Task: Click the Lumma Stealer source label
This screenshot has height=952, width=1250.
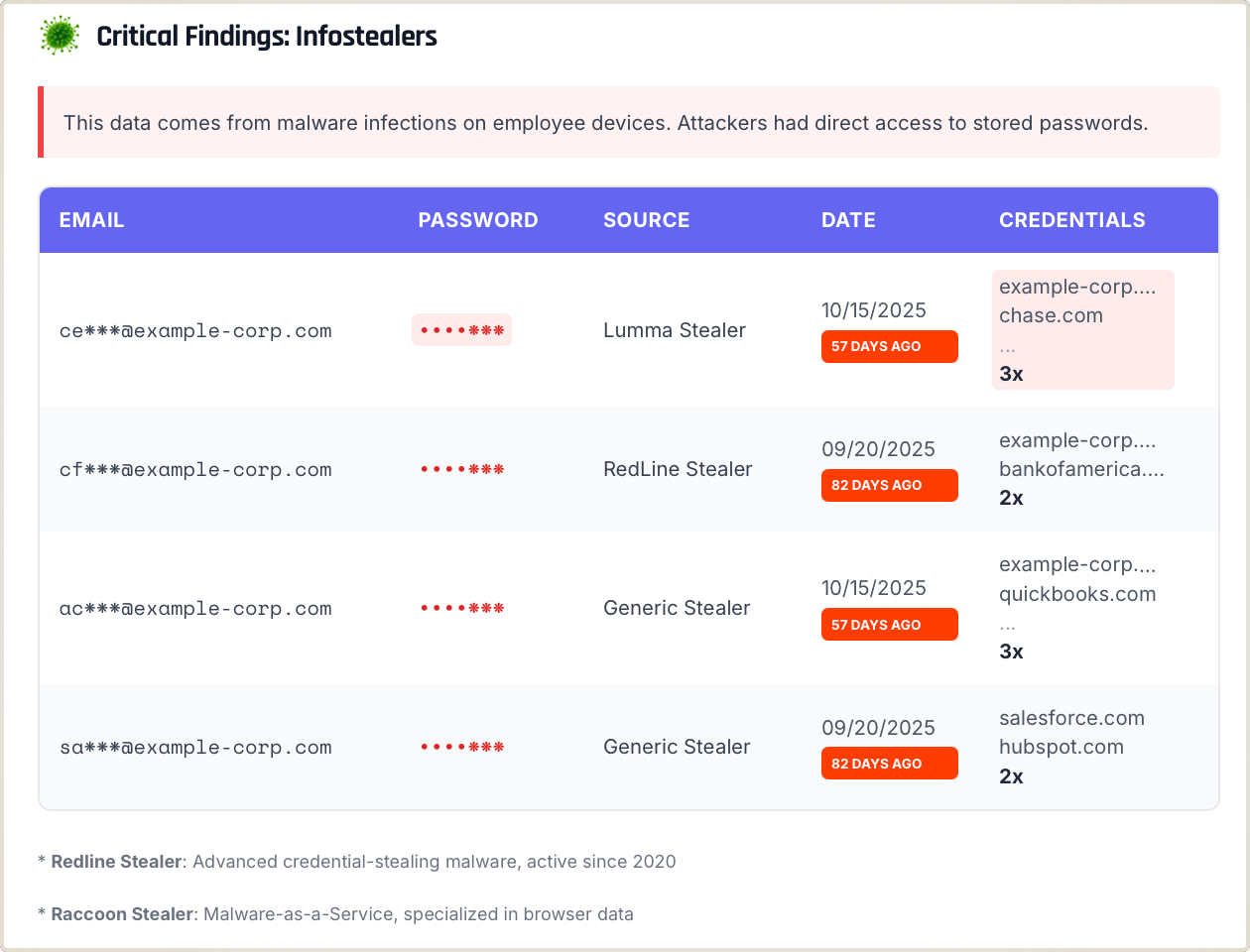Action: (x=675, y=330)
